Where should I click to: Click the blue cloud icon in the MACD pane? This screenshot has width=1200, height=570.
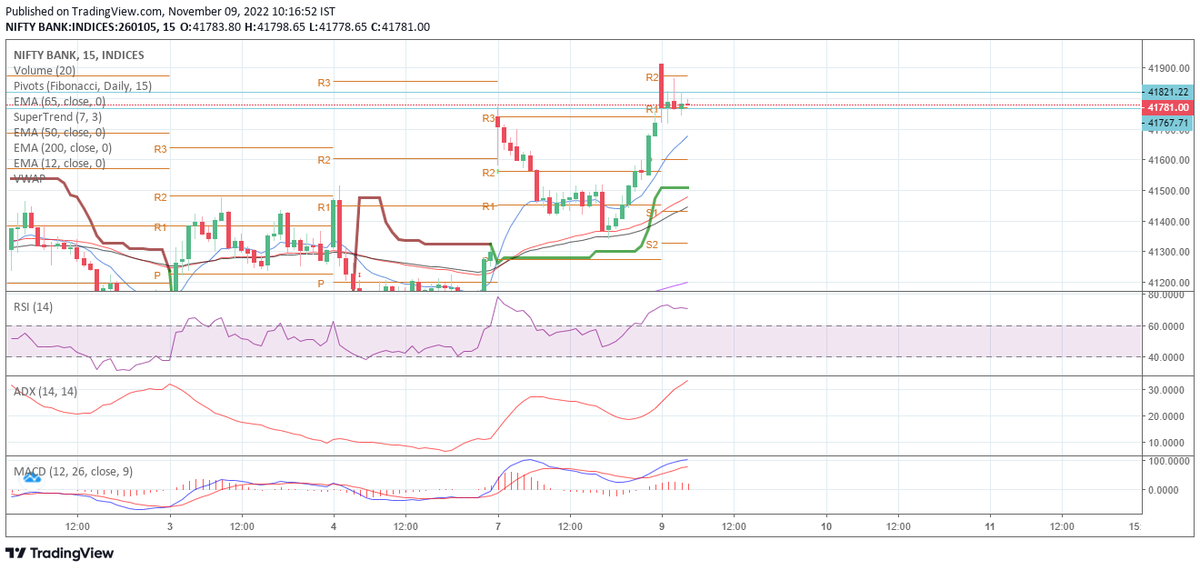click(x=30, y=479)
